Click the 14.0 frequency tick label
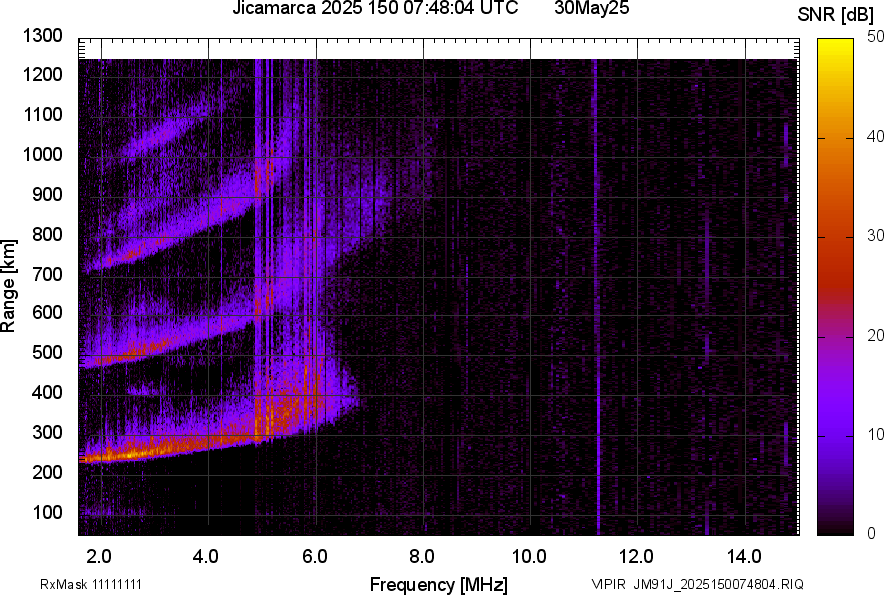The height and width of the screenshot is (595, 884). [x=744, y=557]
